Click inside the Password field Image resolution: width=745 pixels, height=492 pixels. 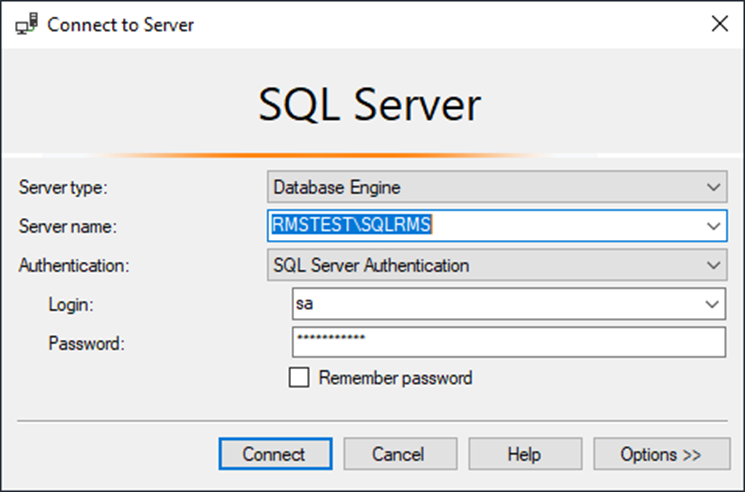pyautogui.click(x=509, y=342)
